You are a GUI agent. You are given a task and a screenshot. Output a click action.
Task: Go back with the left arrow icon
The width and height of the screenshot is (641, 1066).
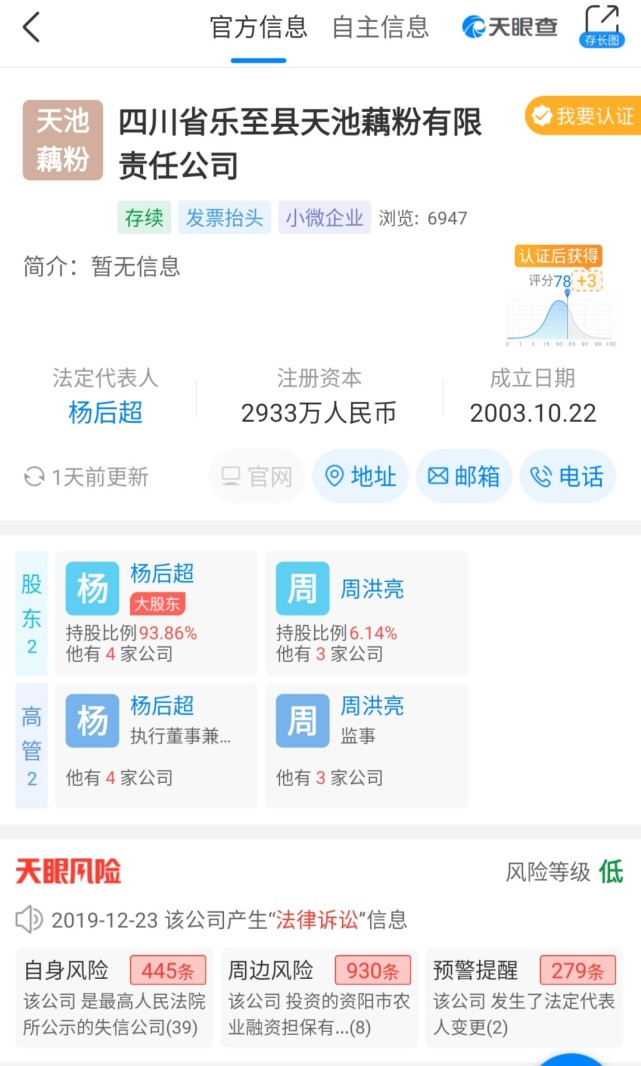[31, 27]
